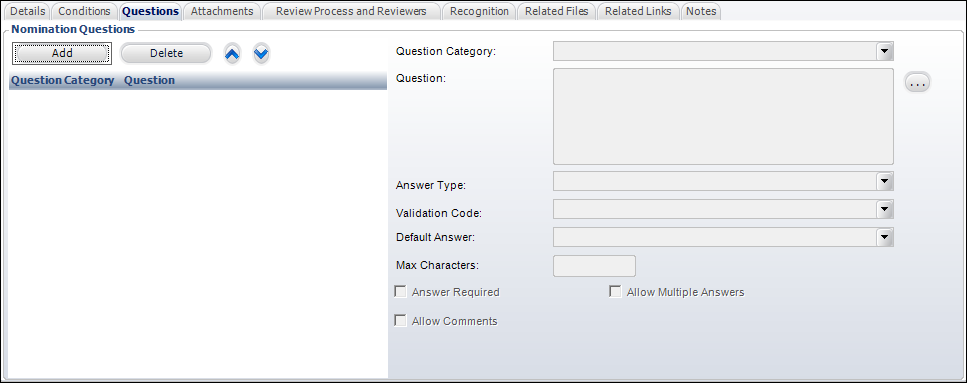
Task: Open the Answer Type dropdown
Action: coord(885,181)
